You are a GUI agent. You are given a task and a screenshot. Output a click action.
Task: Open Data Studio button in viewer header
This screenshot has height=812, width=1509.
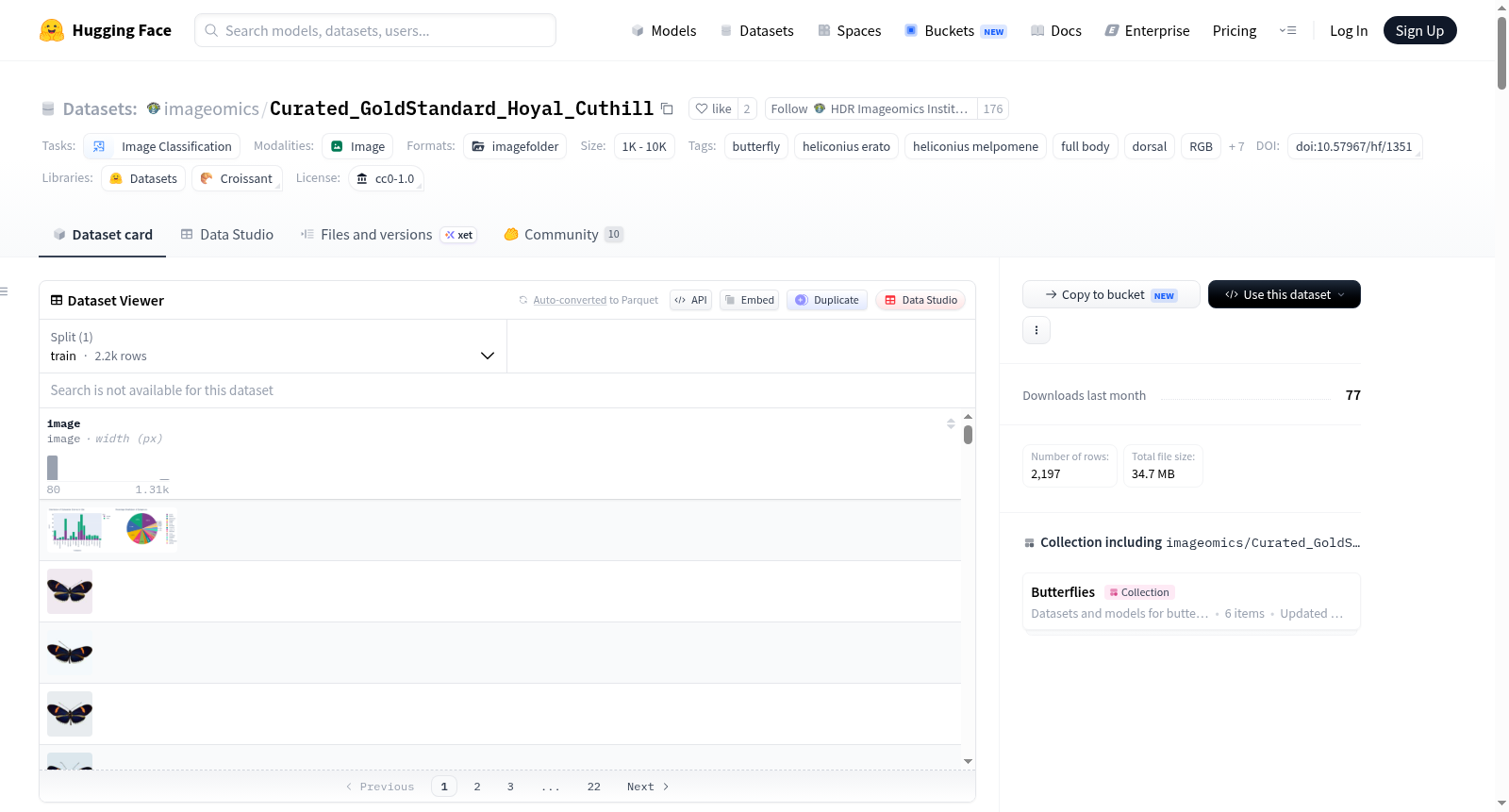(920, 300)
